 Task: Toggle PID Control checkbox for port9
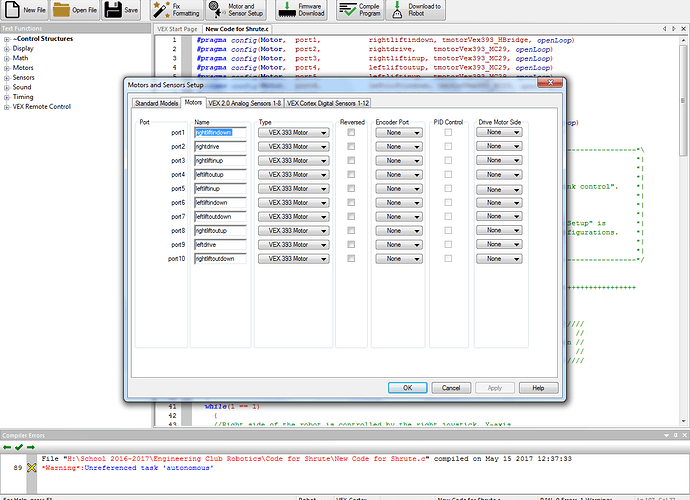(448, 245)
